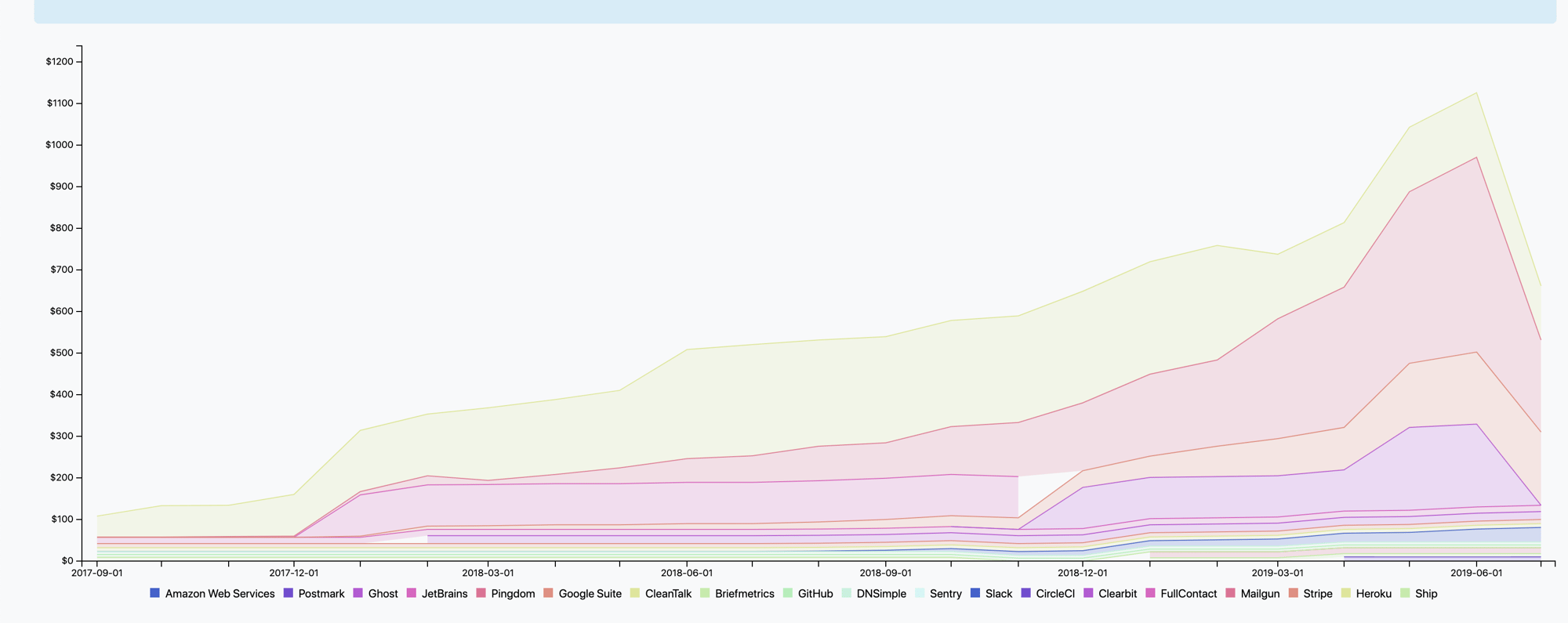Viewport: 1568px width, 623px height.
Task: Select the Pingdom legend color square
Action: pos(481,593)
